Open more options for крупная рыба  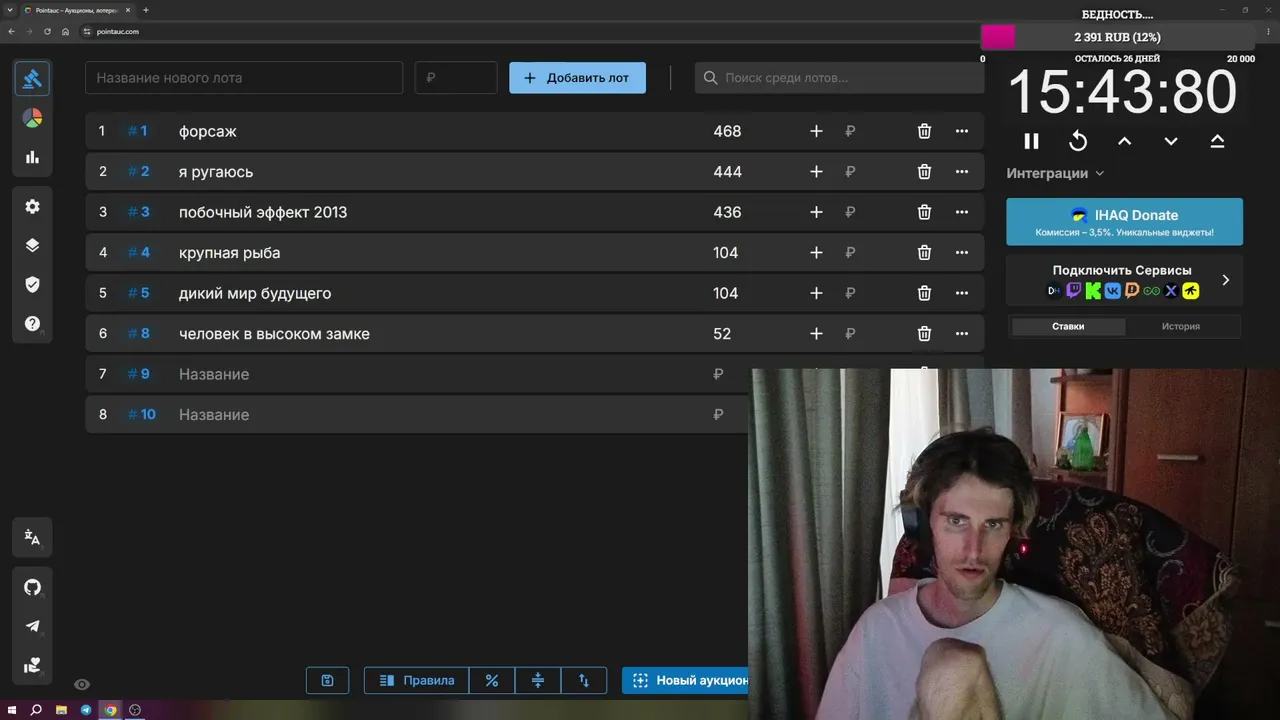[x=962, y=253]
